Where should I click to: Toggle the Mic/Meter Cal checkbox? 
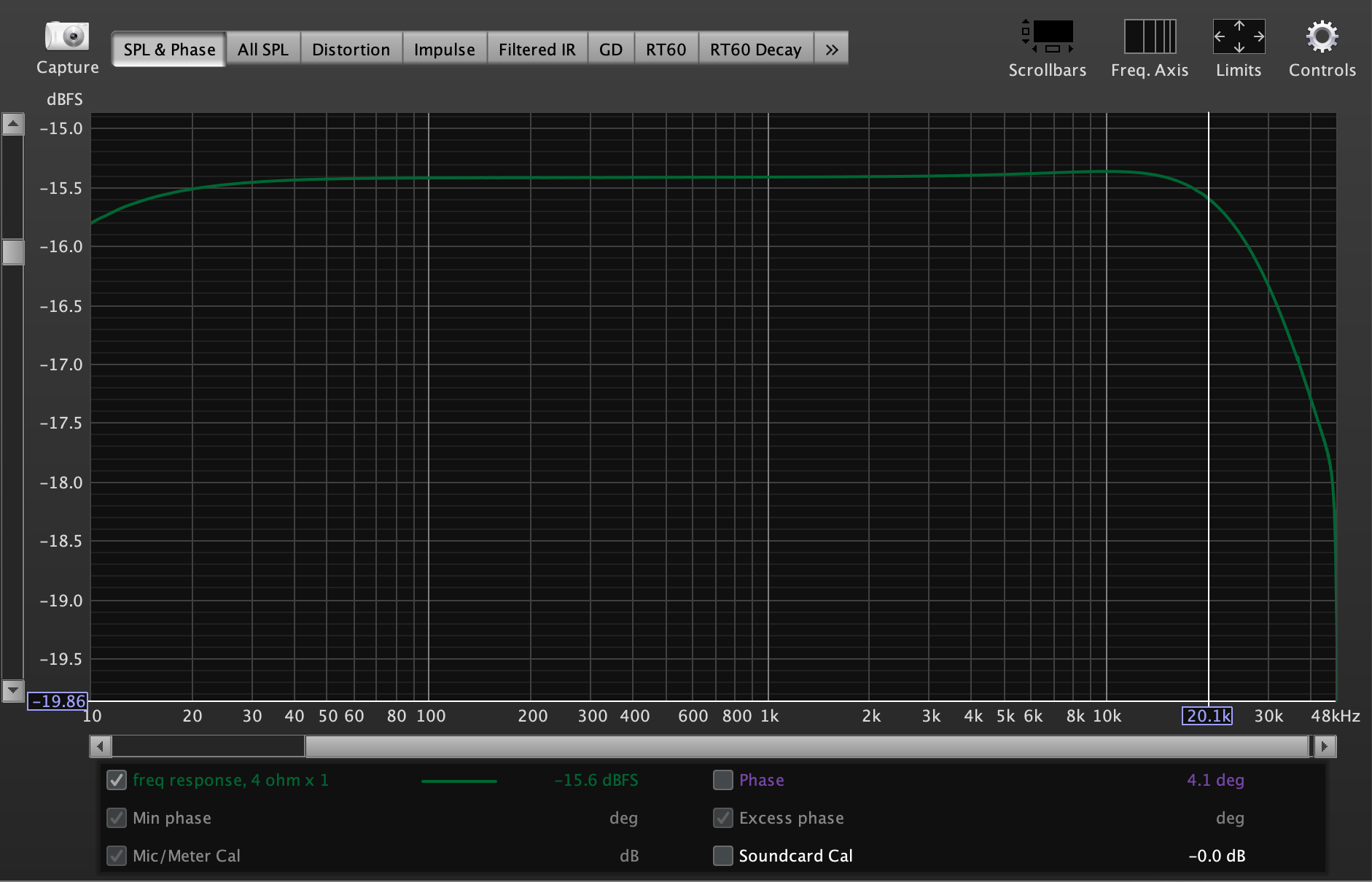click(117, 856)
